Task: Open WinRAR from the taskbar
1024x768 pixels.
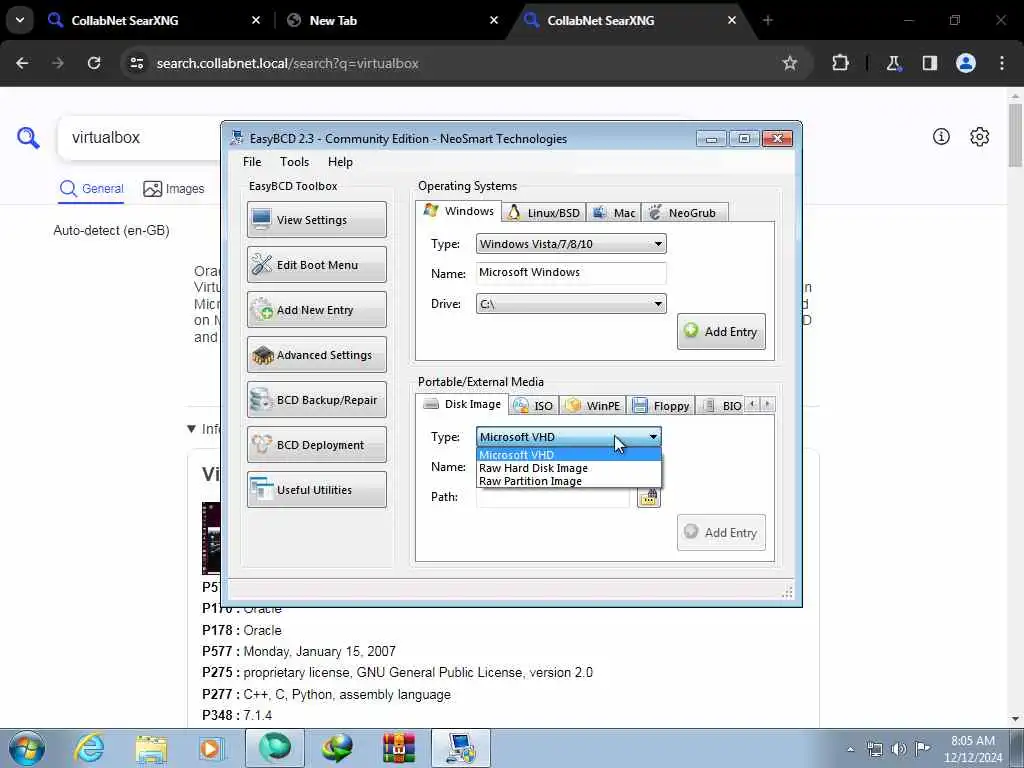Action: (398, 748)
